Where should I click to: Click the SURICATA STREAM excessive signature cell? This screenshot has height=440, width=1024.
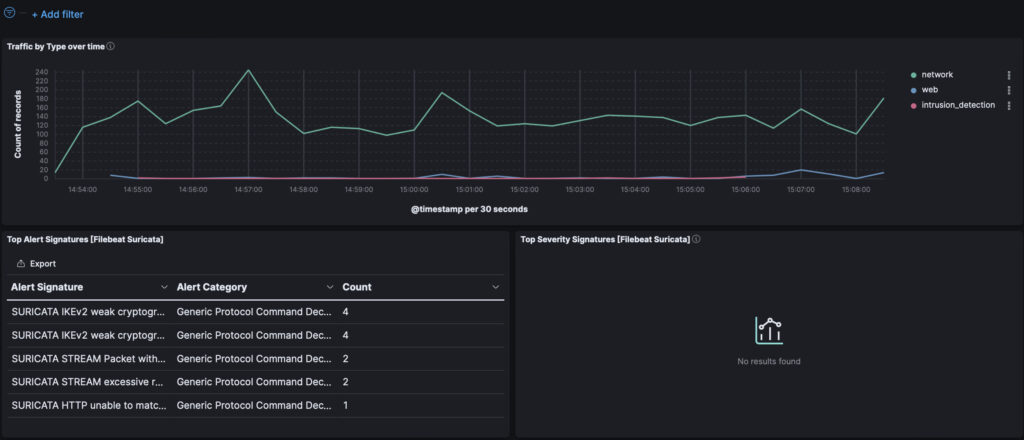[88, 382]
